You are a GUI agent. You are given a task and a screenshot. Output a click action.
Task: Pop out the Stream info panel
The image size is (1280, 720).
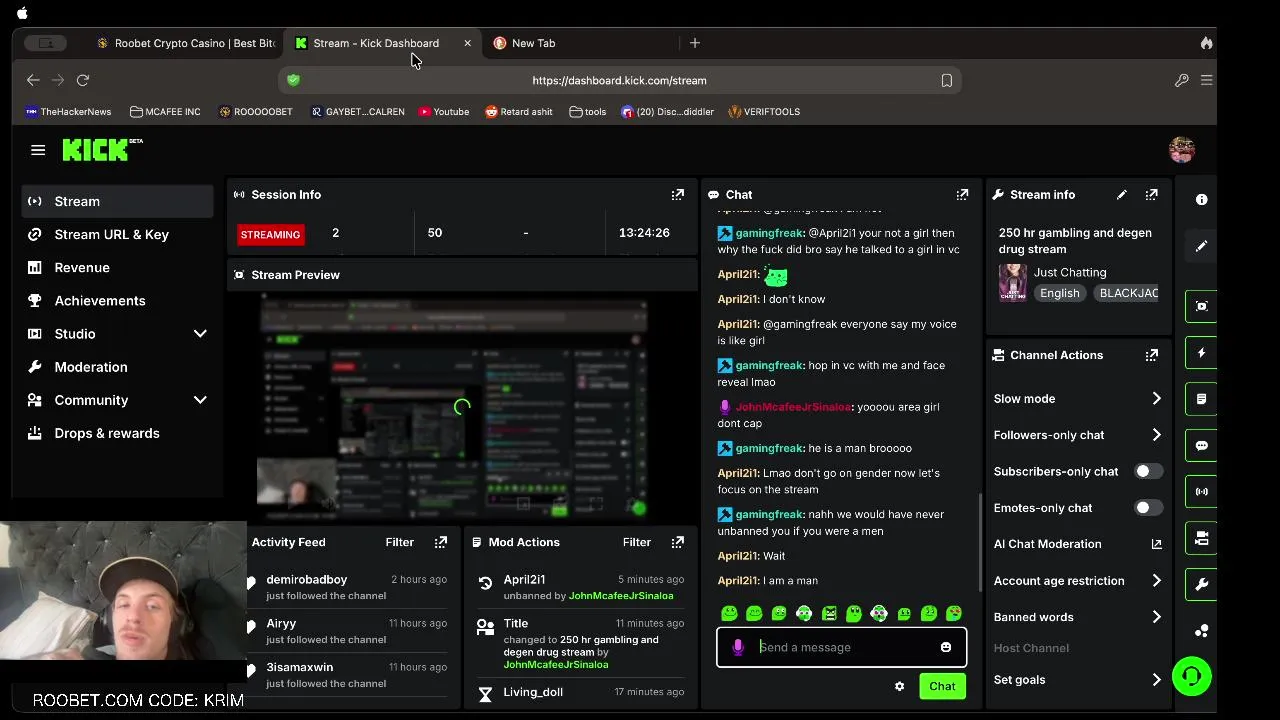tap(1152, 195)
